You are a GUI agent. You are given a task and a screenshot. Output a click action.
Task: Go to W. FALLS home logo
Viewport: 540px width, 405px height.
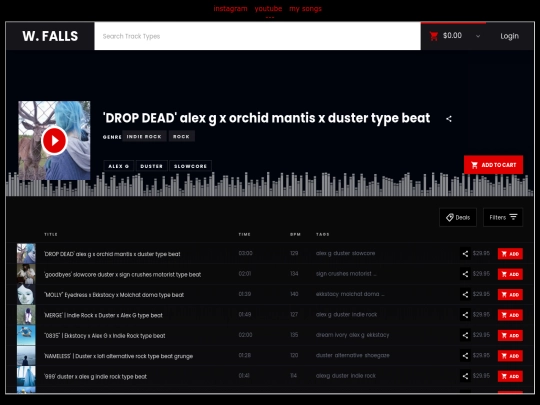(50, 36)
